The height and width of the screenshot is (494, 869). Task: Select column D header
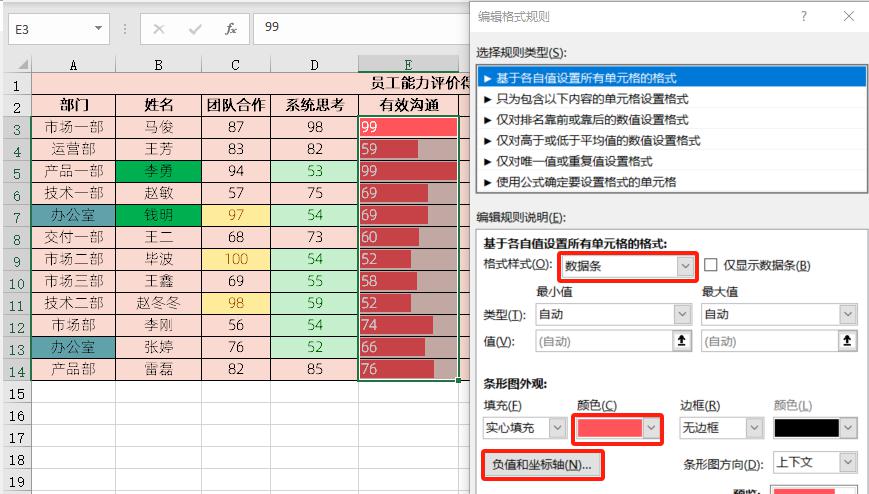(314, 65)
